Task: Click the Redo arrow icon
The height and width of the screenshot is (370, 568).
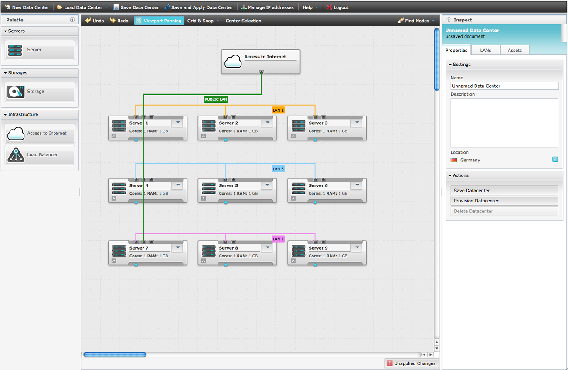Action: click(113, 21)
